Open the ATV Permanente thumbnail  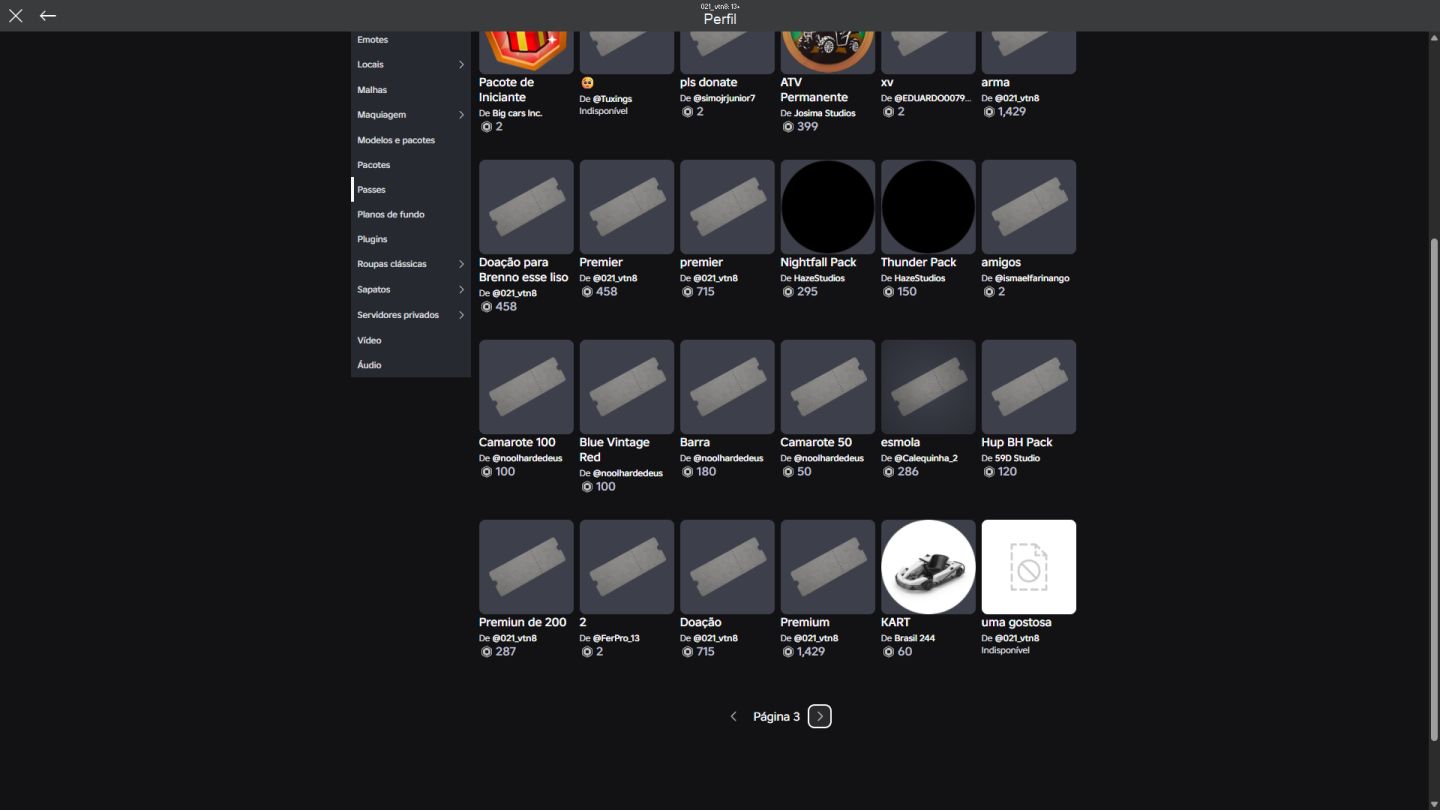[x=828, y=52]
